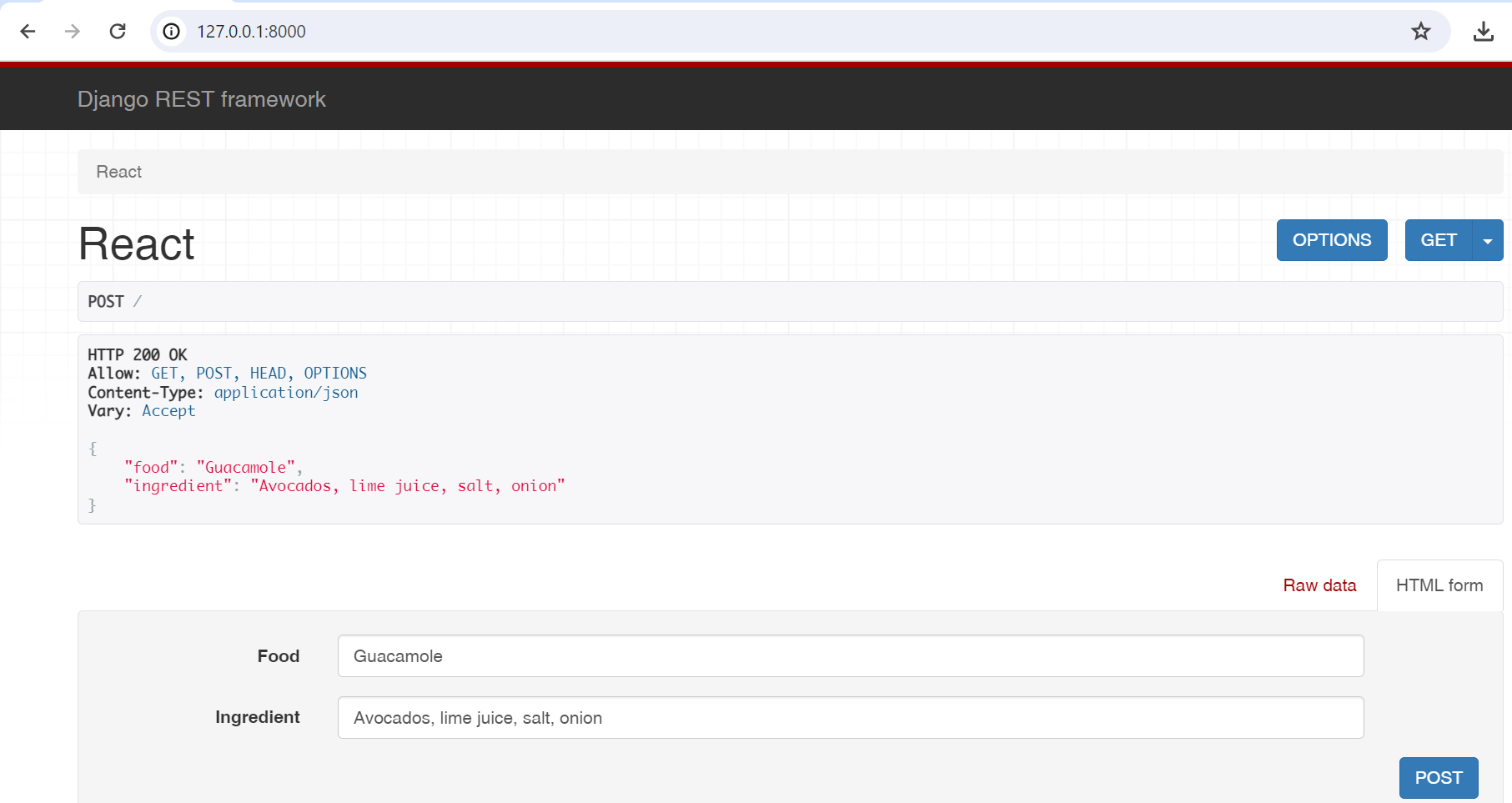Click the "application/json" content type value
This screenshot has width=1512, height=803.
pos(286,393)
